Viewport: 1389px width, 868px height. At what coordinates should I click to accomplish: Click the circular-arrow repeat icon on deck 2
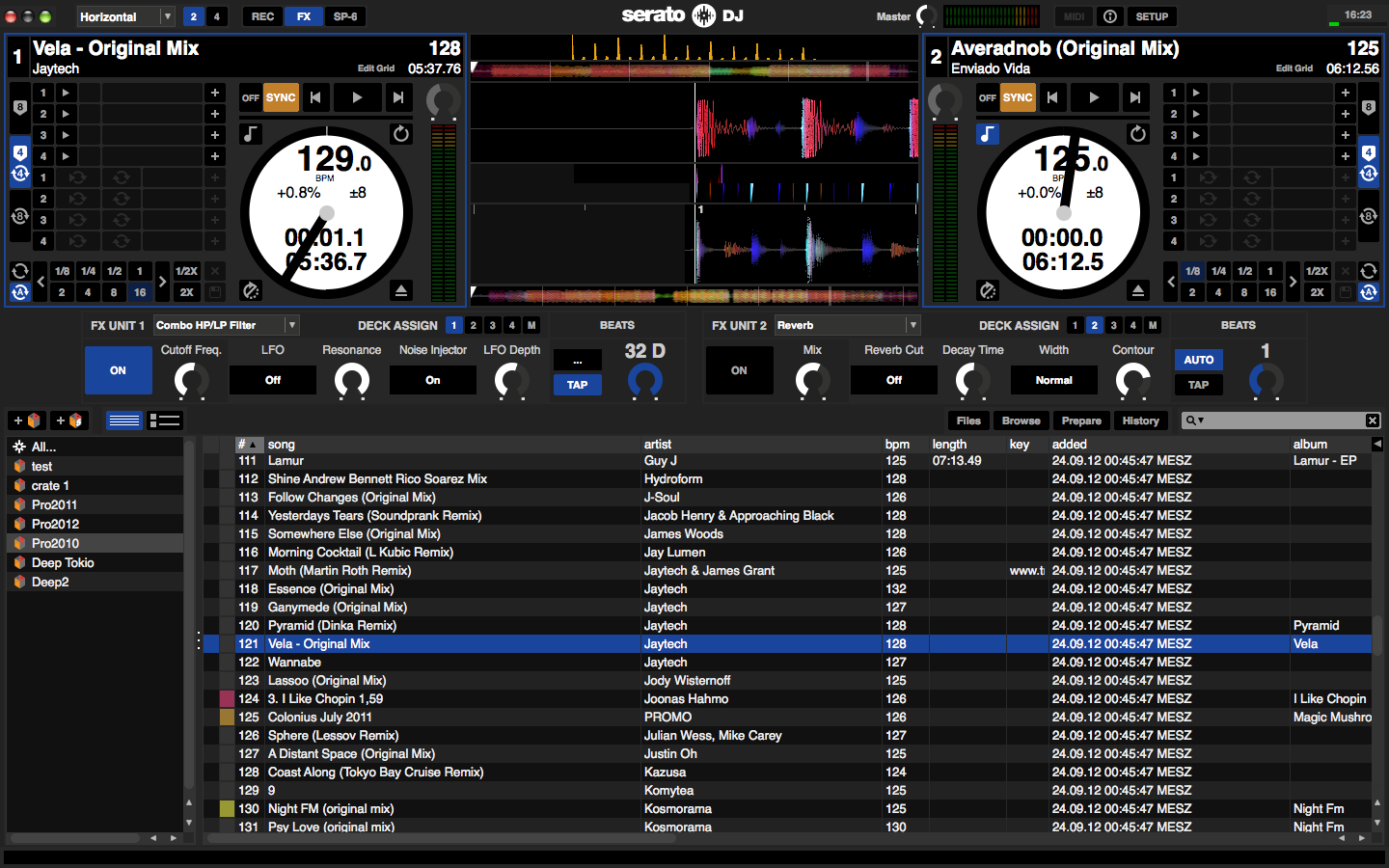click(x=1138, y=134)
